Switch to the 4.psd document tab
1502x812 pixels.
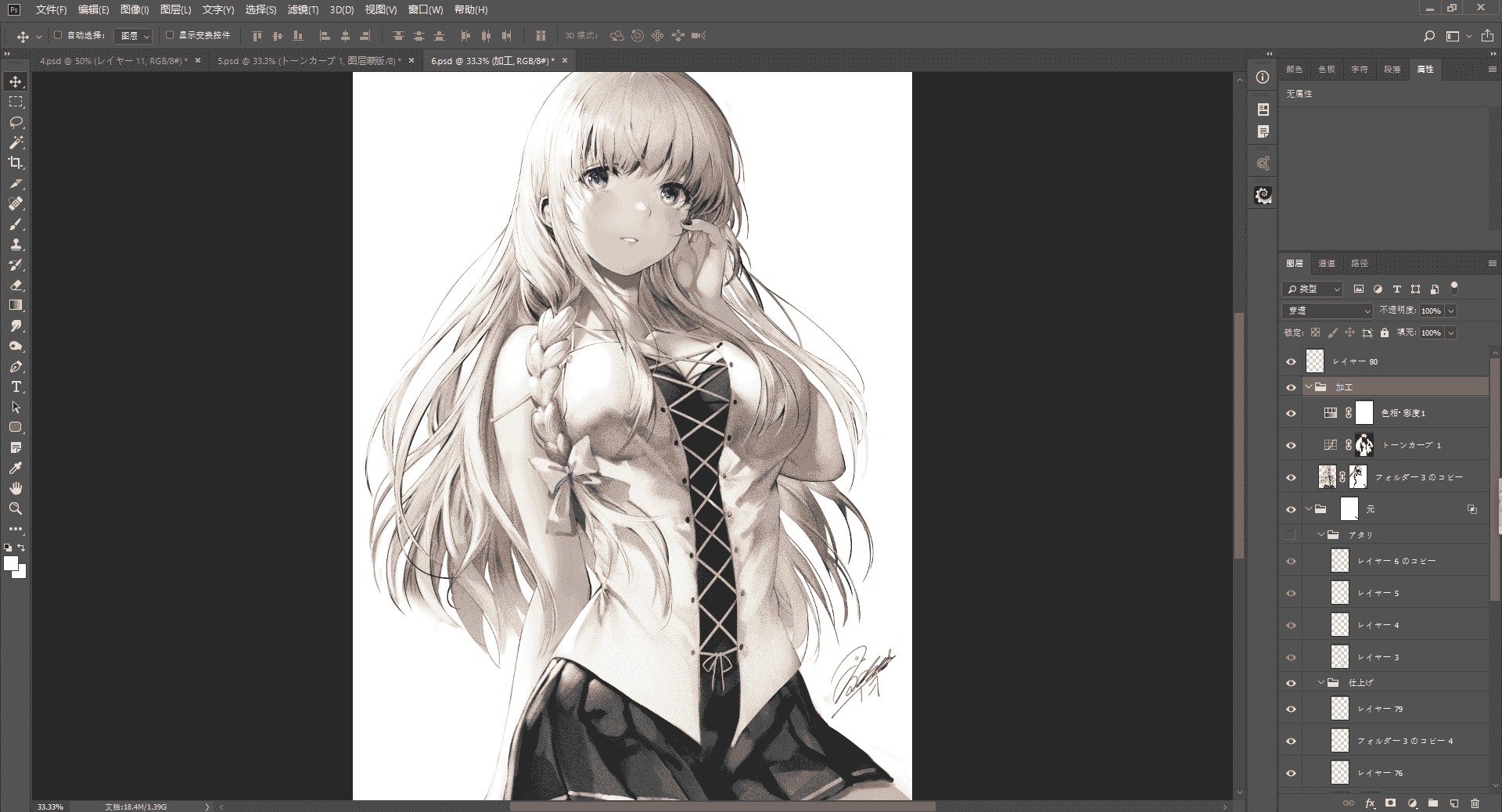point(113,60)
